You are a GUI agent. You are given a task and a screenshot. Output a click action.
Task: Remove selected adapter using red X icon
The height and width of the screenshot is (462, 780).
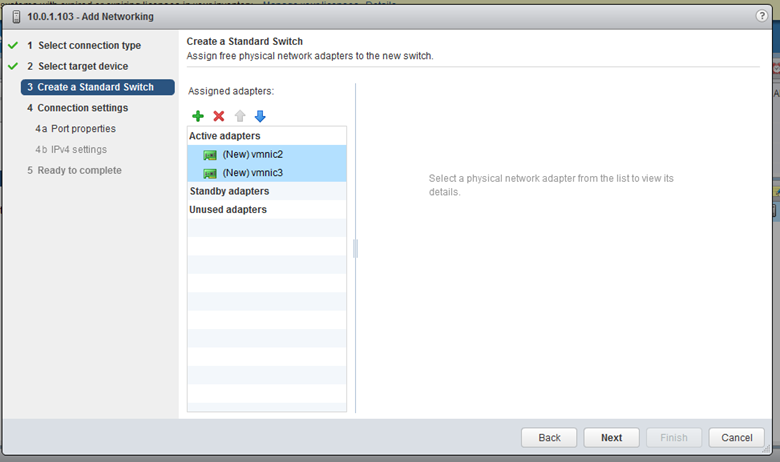click(218, 116)
